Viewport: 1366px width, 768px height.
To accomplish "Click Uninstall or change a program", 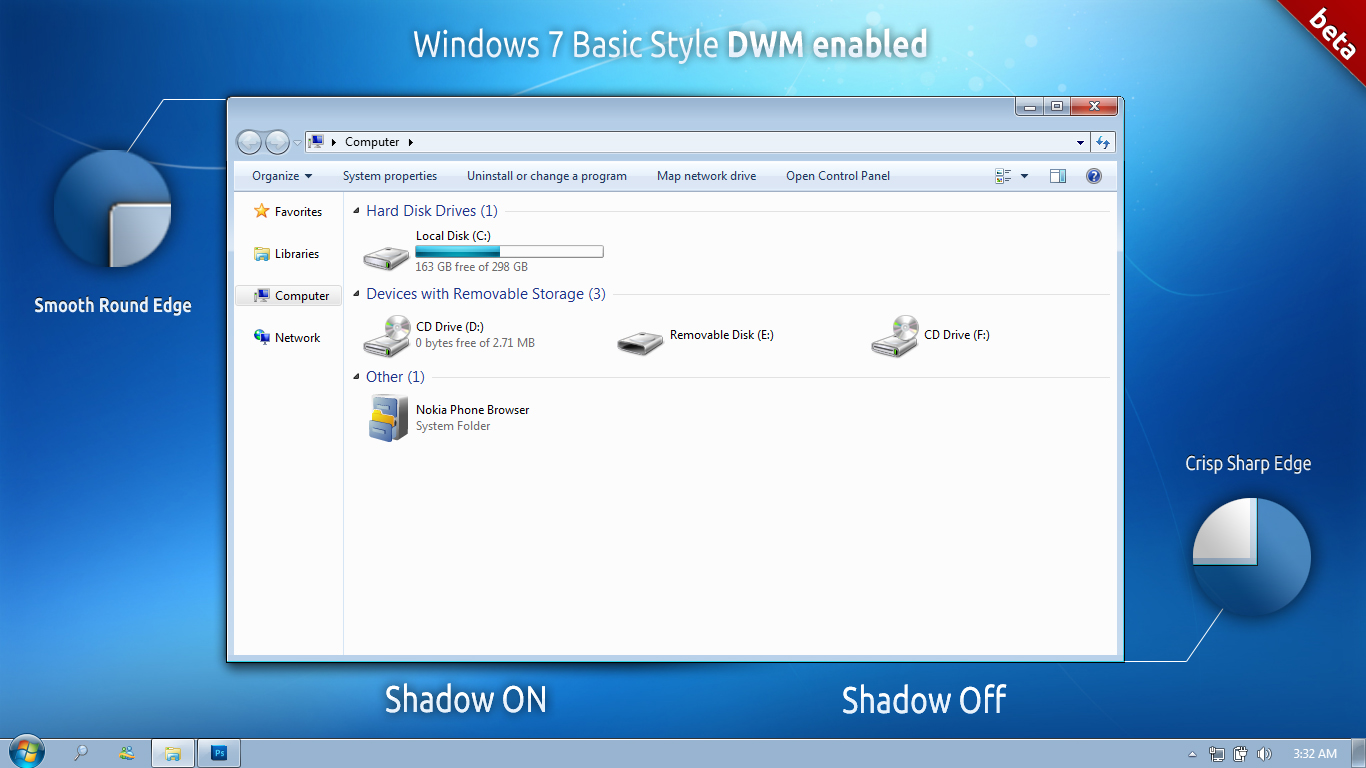I will pyautogui.click(x=547, y=176).
